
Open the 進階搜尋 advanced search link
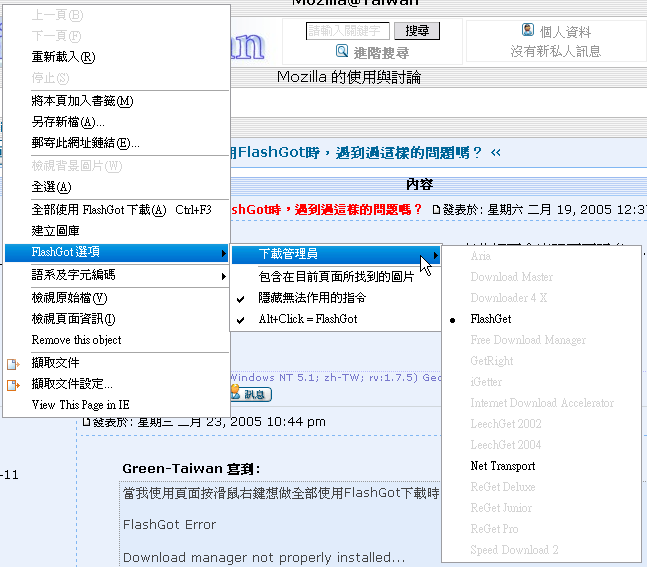click(x=381, y=53)
